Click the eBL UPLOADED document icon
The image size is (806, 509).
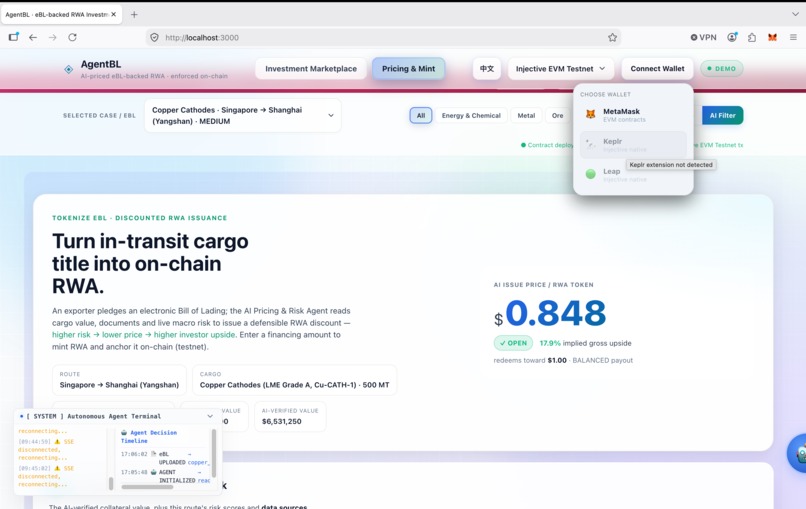click(153, 454)
